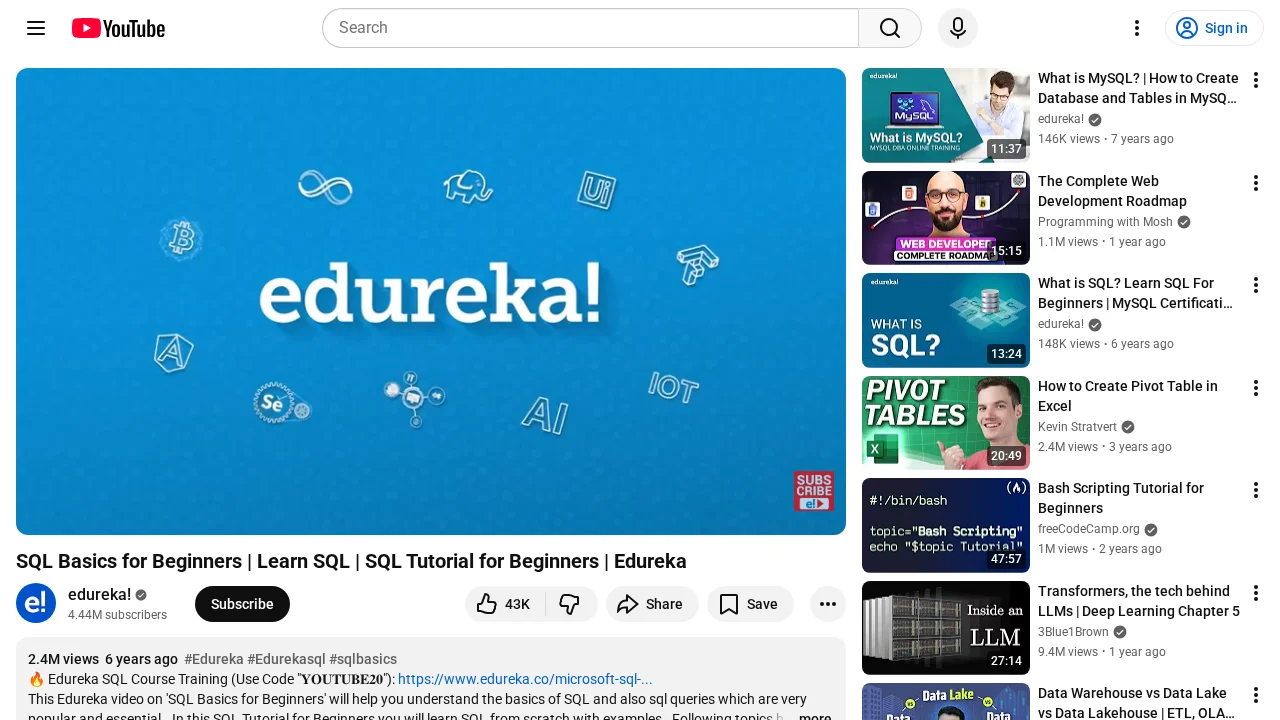Open What is SQL? Learn SQL title
The image size is (1280, 720).
1135,293
